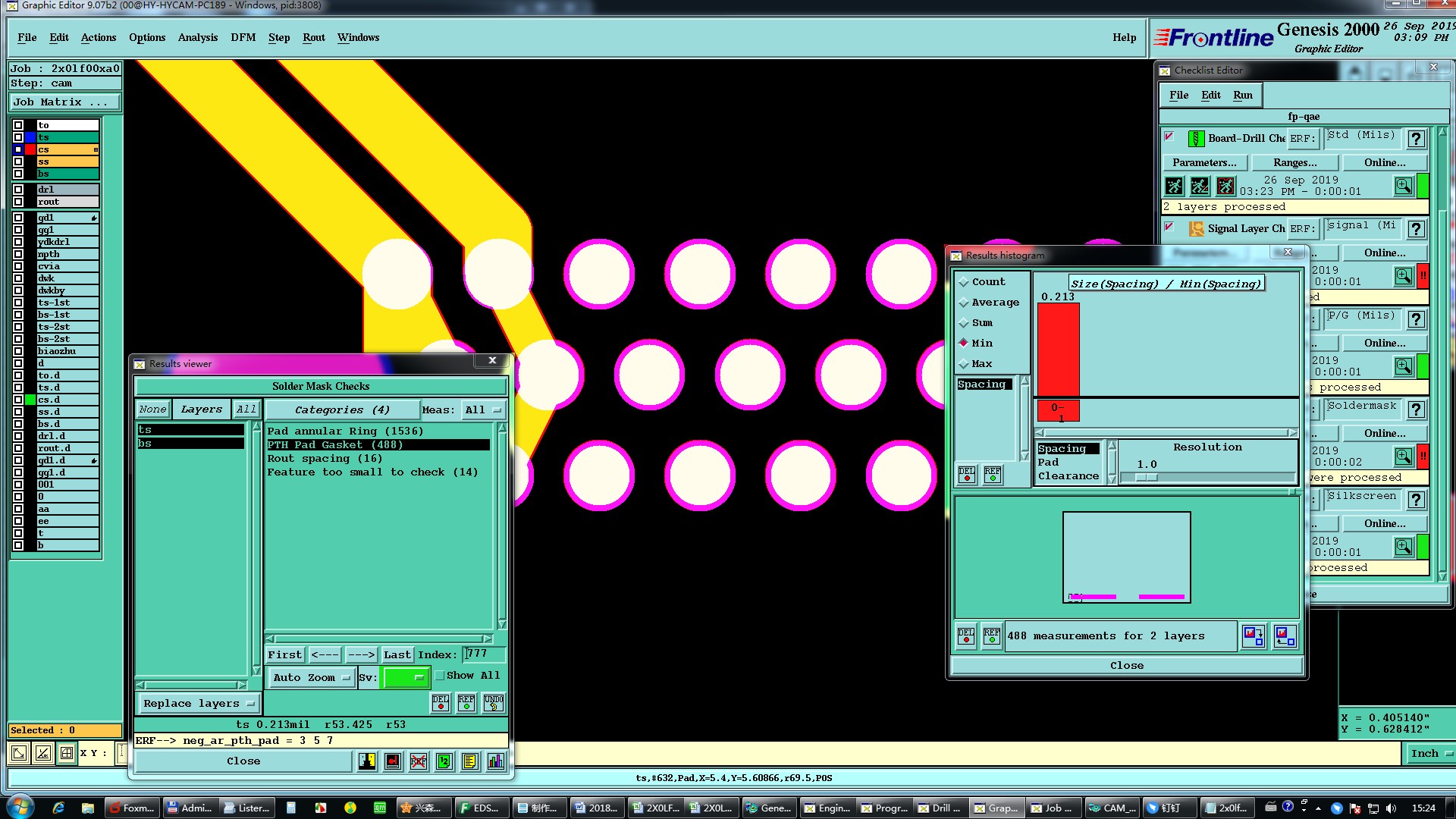Click the green 12 numbered page icon
Screen dimensions: 1456x819
(444, 761)
